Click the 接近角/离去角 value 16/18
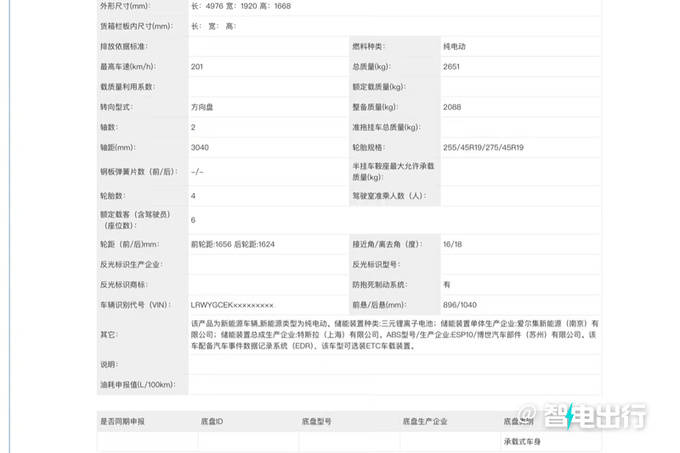The height and width of the screenshot is (453, 680). (x=453, y=244)
